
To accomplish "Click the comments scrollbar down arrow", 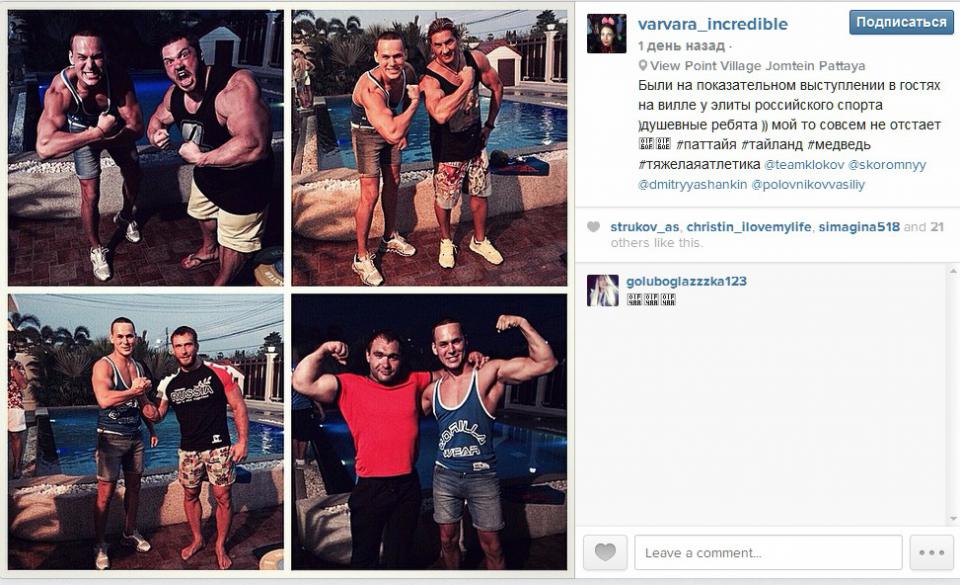I will pyautogui.click(x=953, y=520).
